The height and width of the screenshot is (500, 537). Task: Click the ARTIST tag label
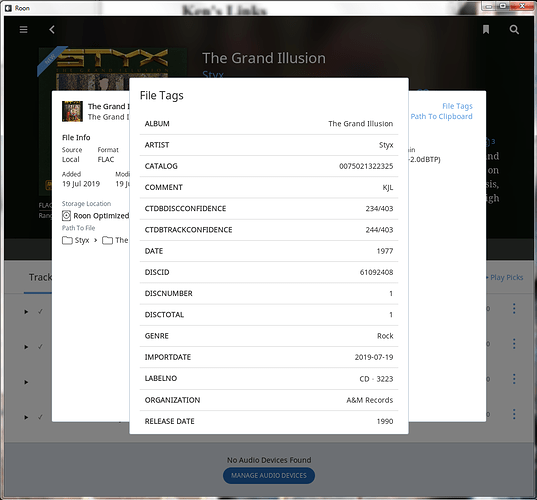coord(157,145)
